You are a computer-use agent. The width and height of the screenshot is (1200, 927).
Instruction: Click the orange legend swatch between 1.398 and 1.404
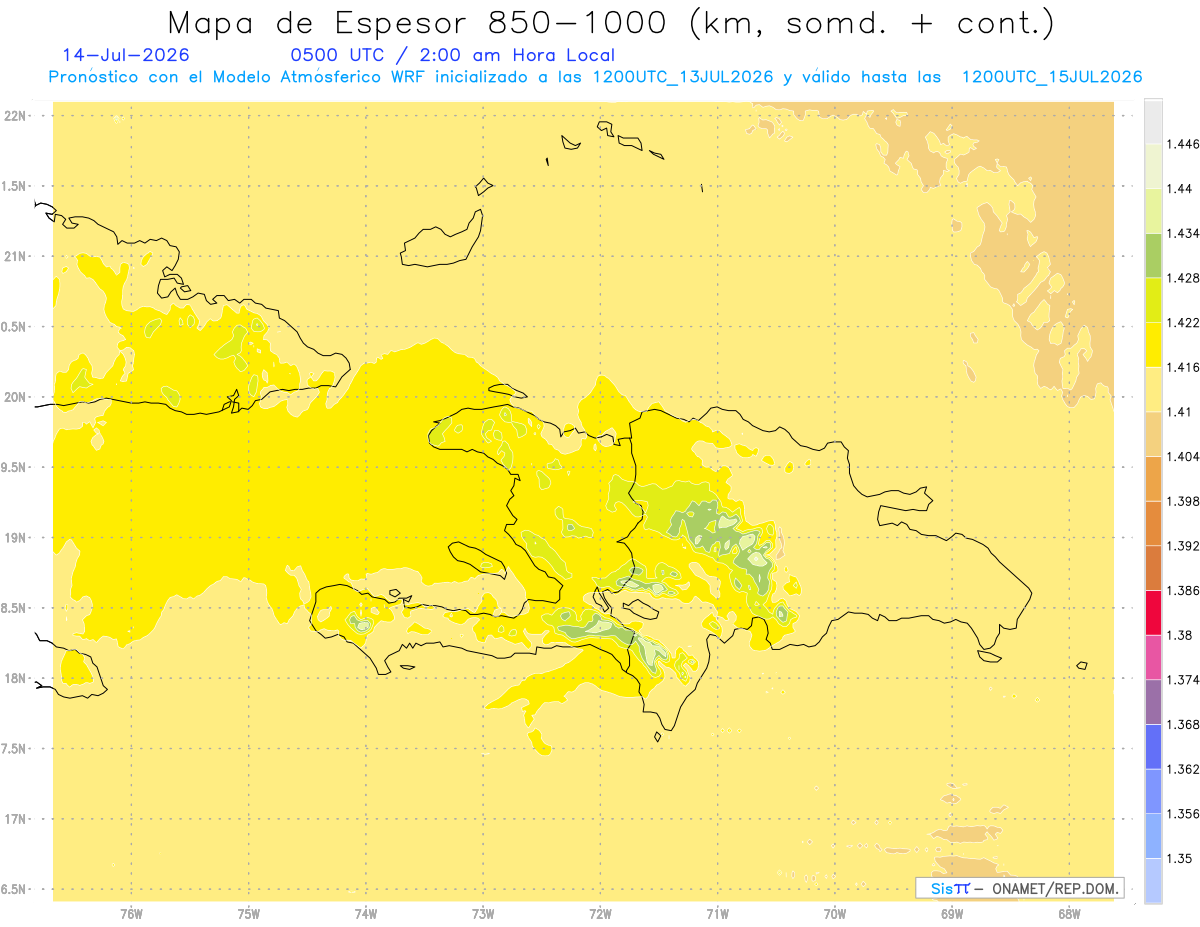(x=1153, y=479)
